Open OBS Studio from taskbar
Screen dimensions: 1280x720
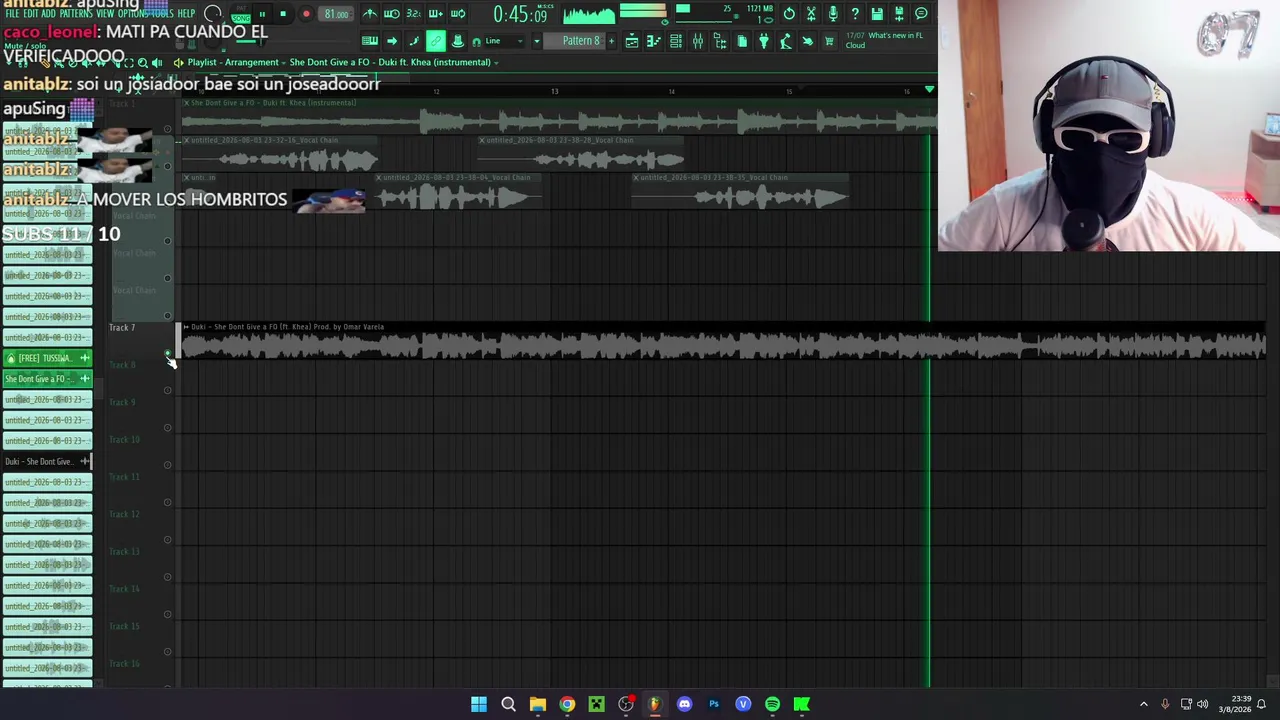pos(626,704)
